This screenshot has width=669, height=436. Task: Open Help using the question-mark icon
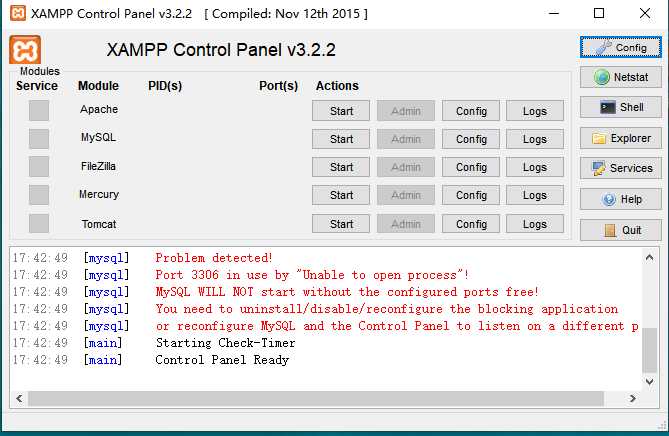pyautogui.click(x=620, y=199)
